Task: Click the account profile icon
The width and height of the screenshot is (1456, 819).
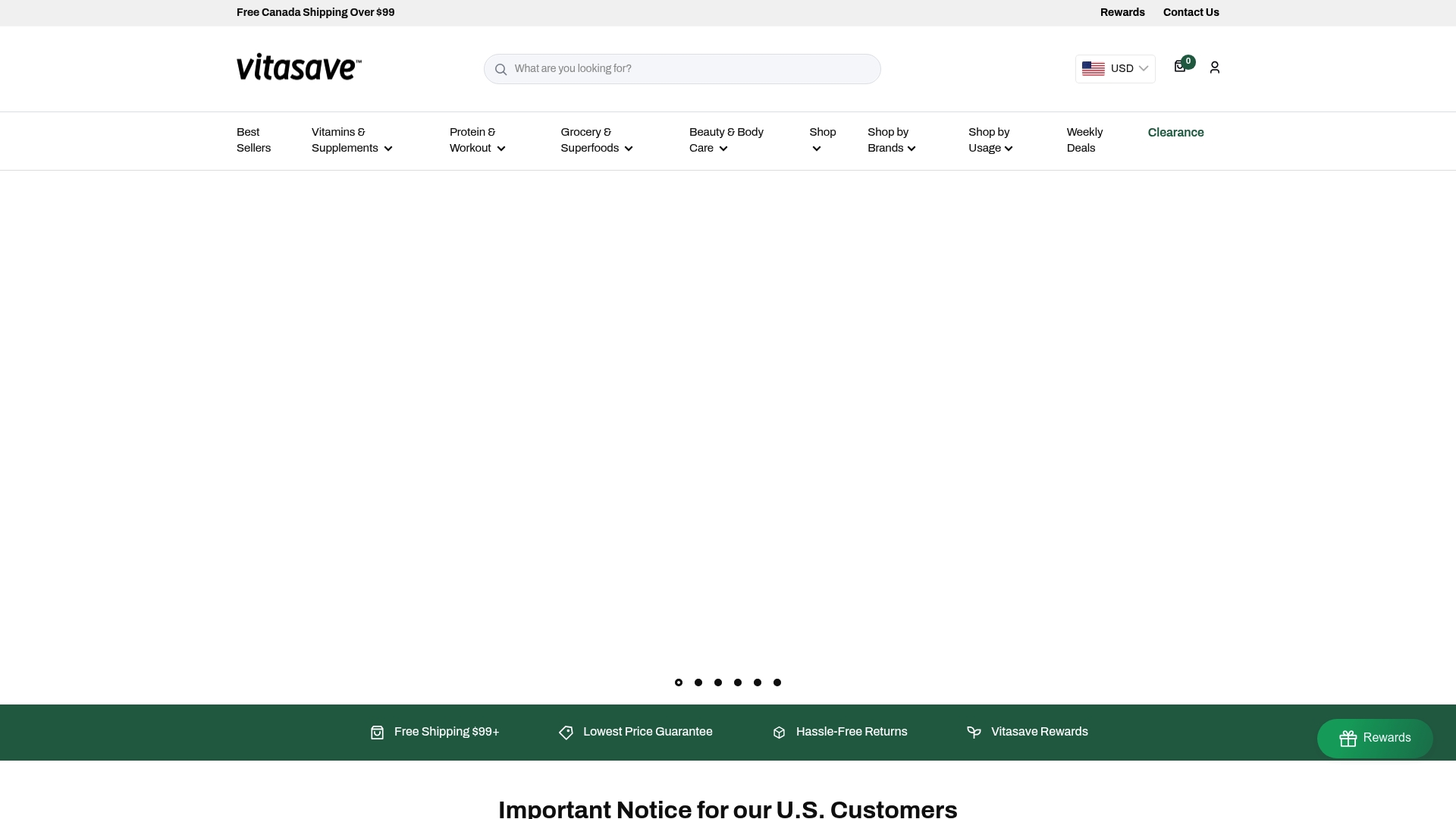Action: click(x=1214, y=67)
